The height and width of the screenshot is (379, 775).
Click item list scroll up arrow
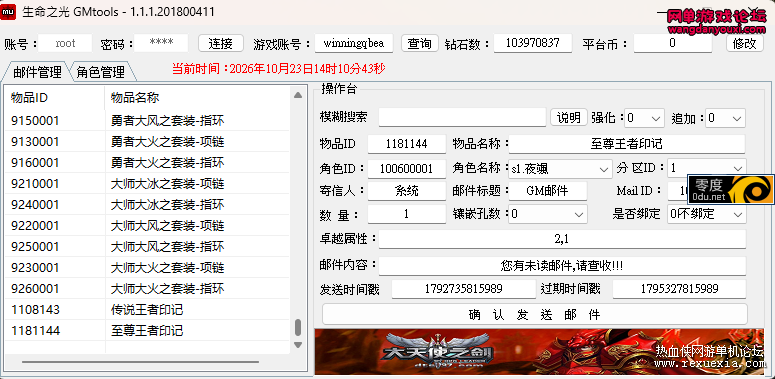[298, 95]
